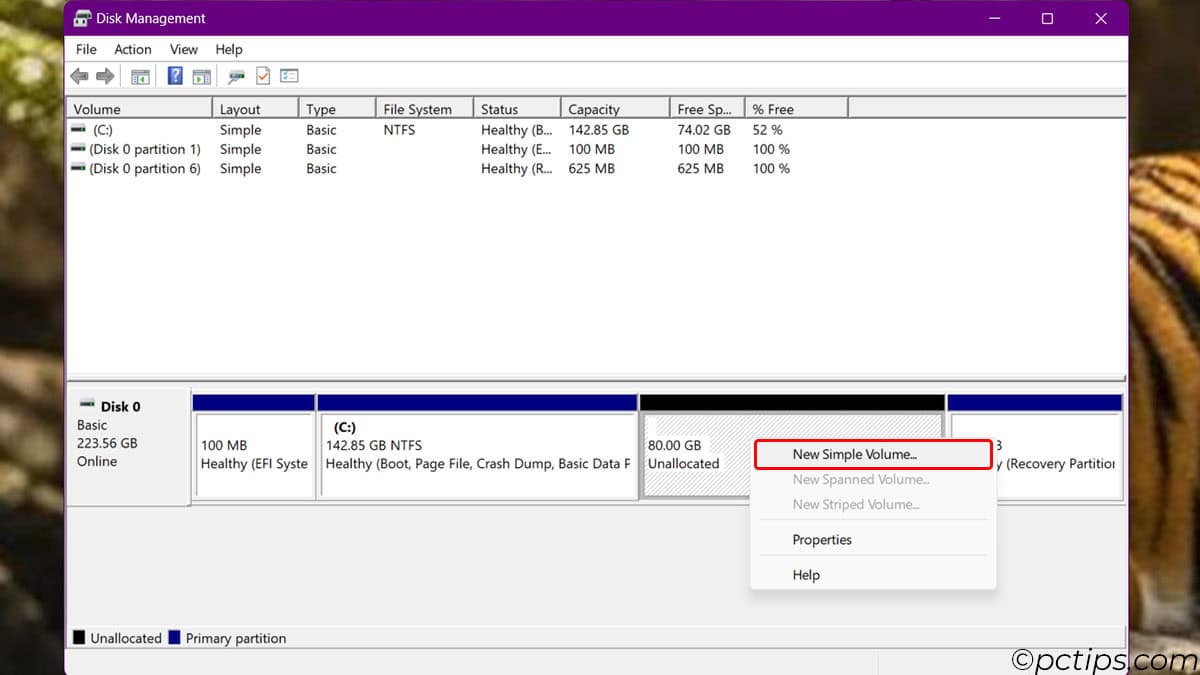Click the drive icon beside (C:) volume
Viewport: 1200px width, 675px height.
(x=79, y=129)
